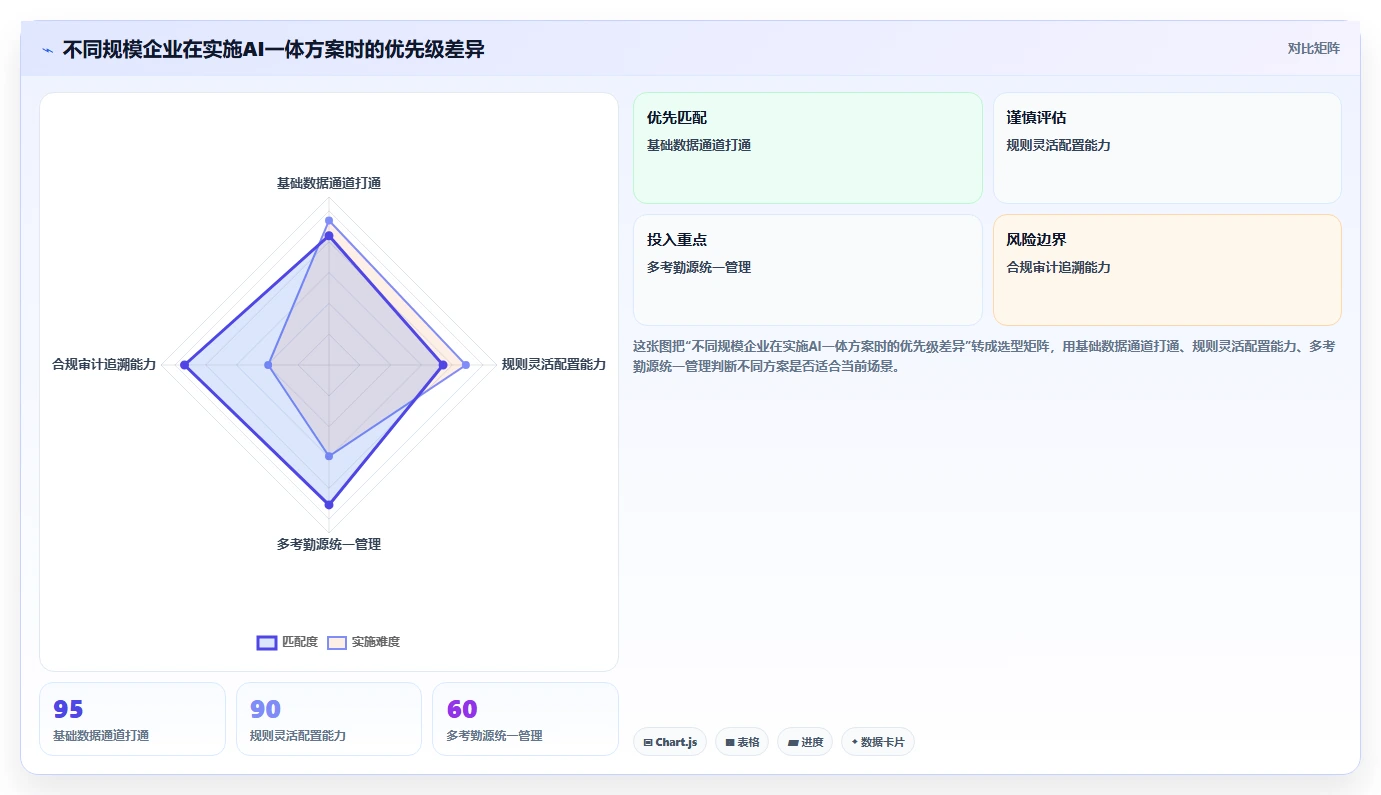This screenshot has width=1381, height=795.
Task: Click 规则灵活配置能力 text inside 谨慎评估 card
Action: 1058,145
